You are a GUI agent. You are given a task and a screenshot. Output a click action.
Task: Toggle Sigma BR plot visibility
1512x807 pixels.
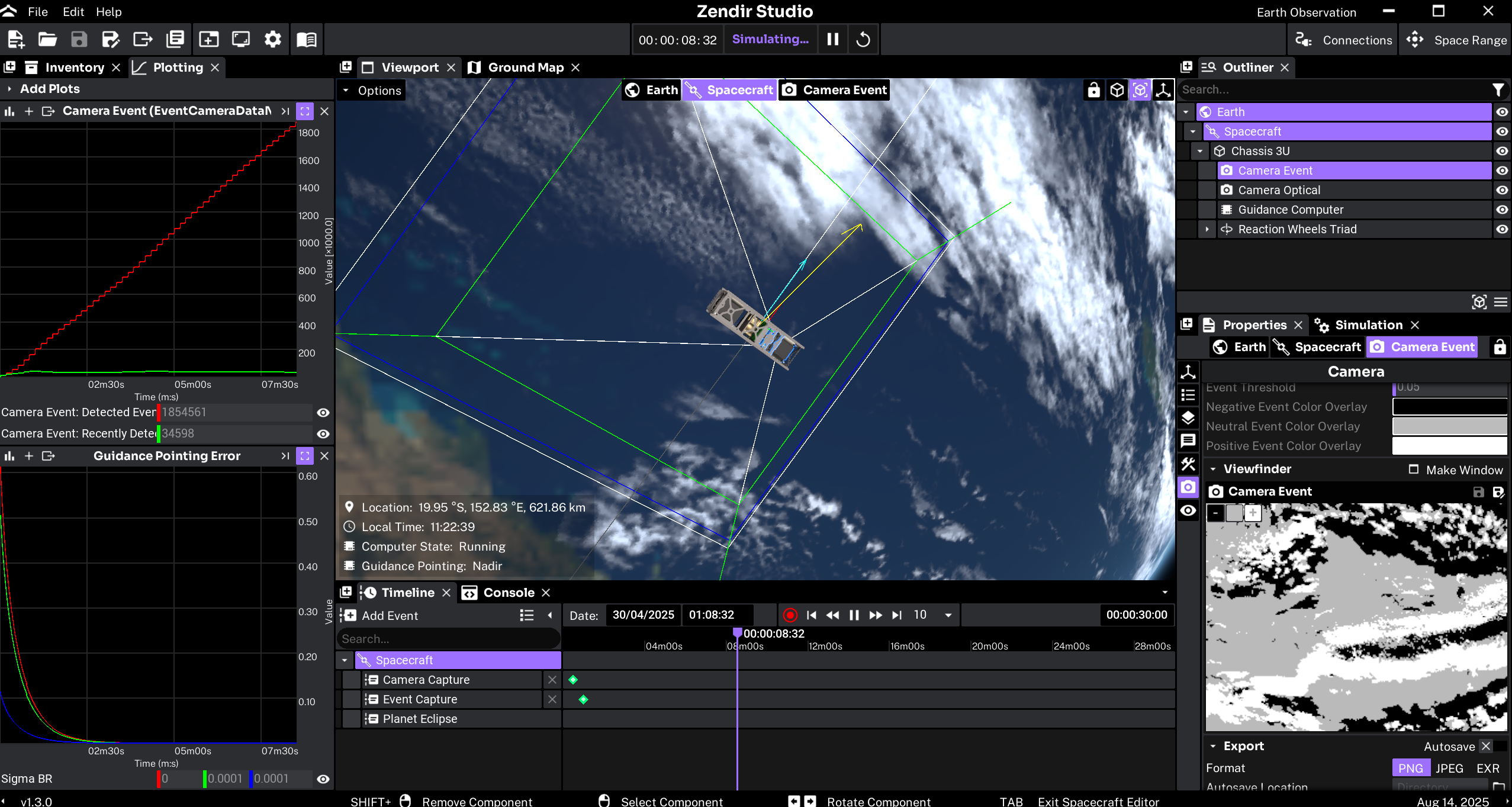point(323,779)
